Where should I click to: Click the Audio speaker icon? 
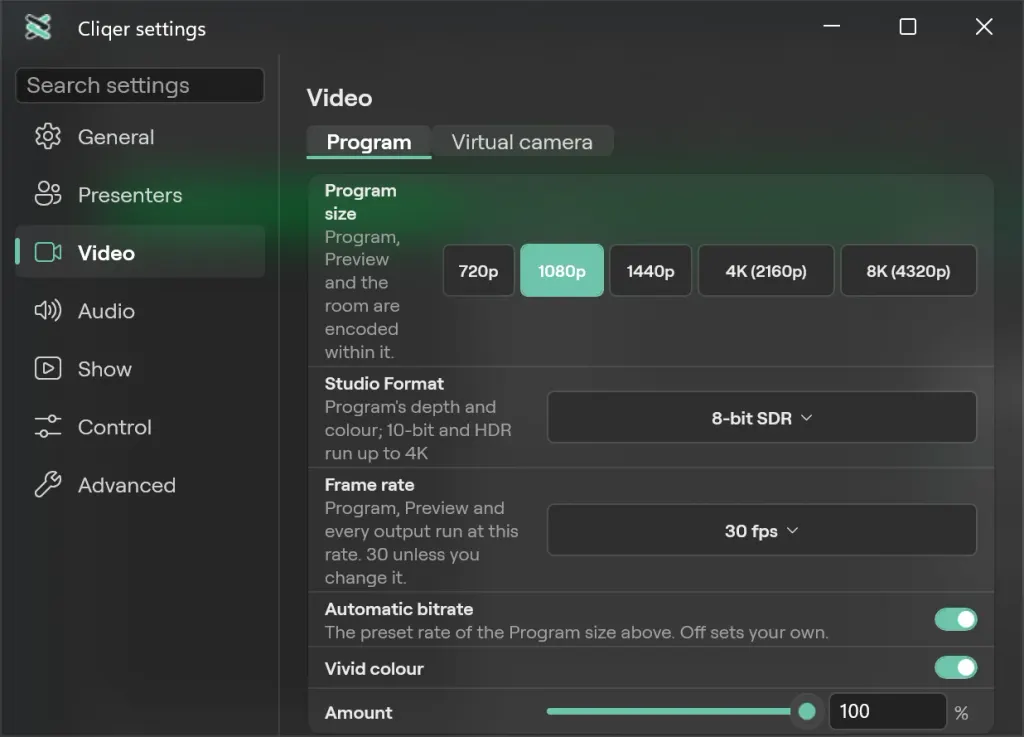coord(48,310)
